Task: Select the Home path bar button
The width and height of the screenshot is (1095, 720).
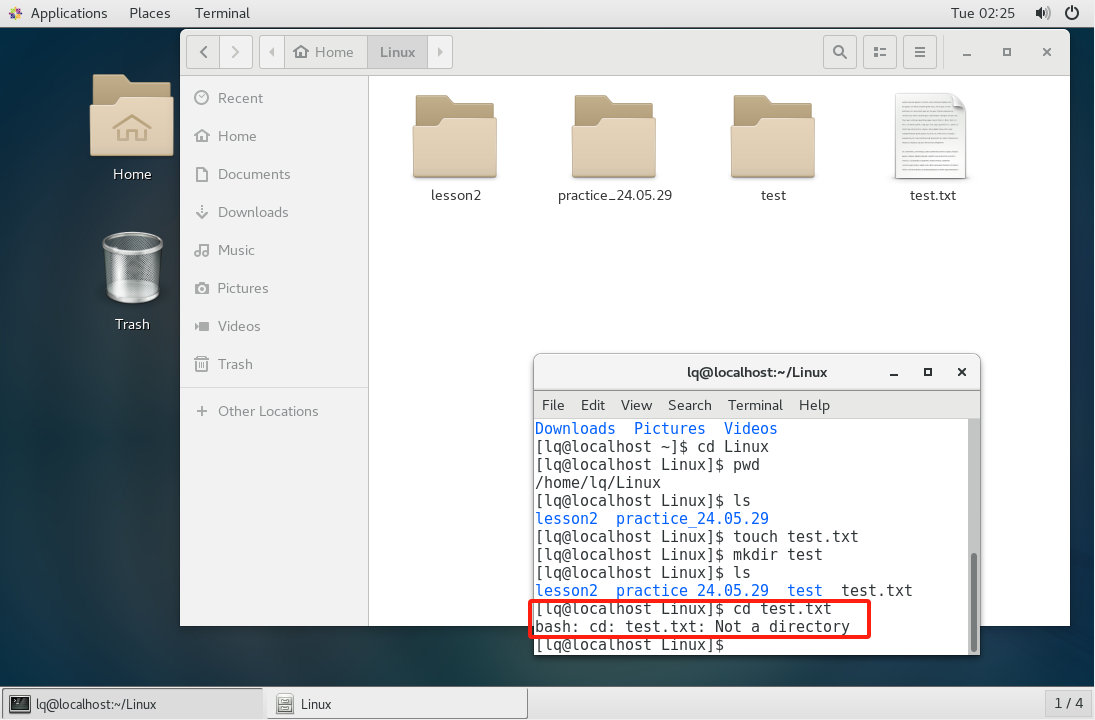Action: [325, 52]
